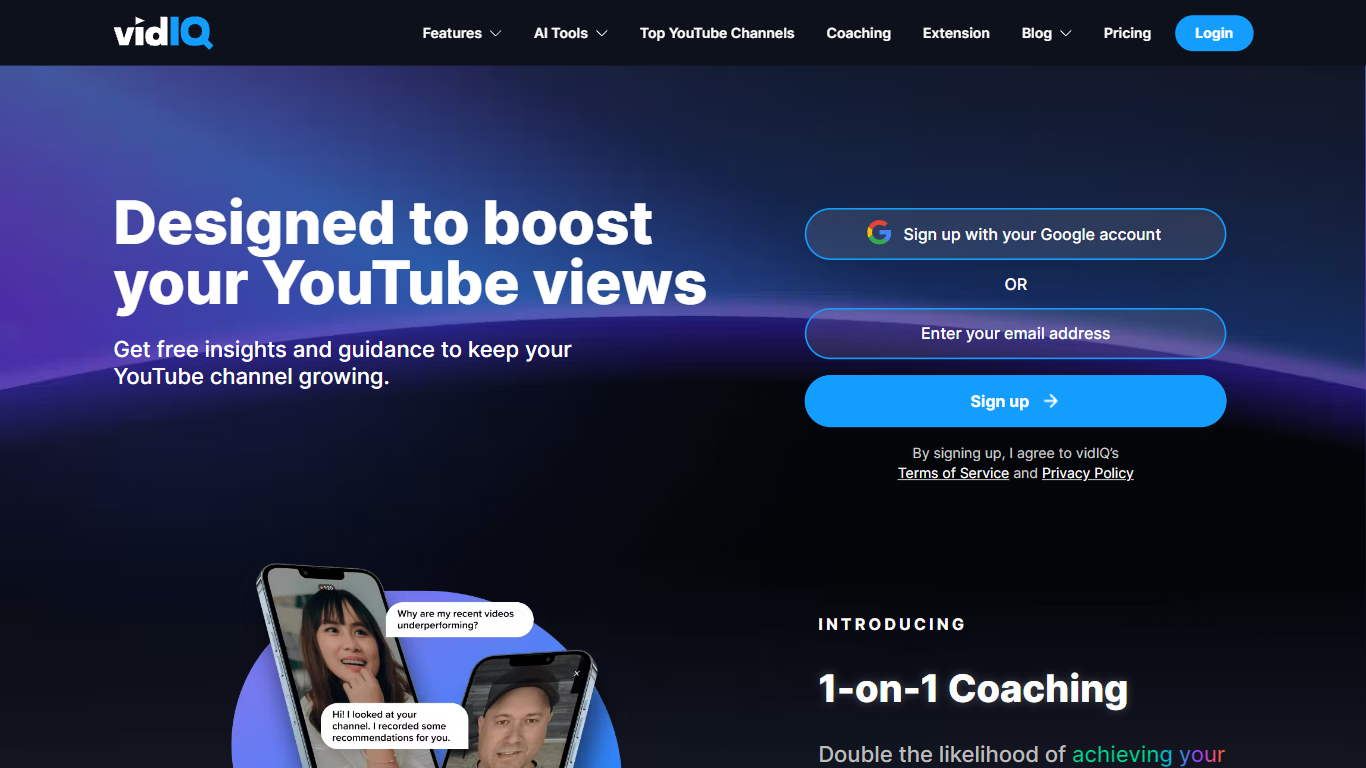Focus the email address input field
Image resolution: width=1366 pixels, height=768 pixels.
pyautogui.click(x=1015, y=333)
